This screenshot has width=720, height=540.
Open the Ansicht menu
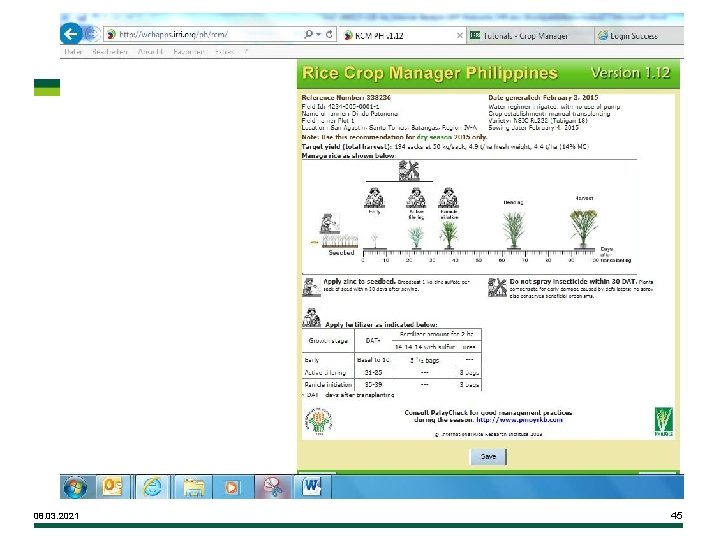[x=150, y=52]
